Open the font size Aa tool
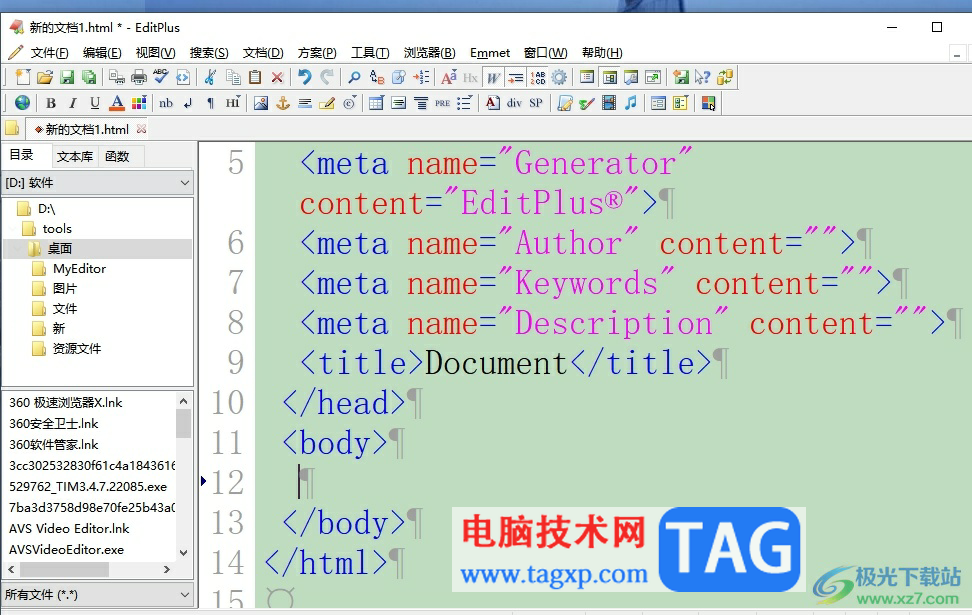 tap(449, 77)
